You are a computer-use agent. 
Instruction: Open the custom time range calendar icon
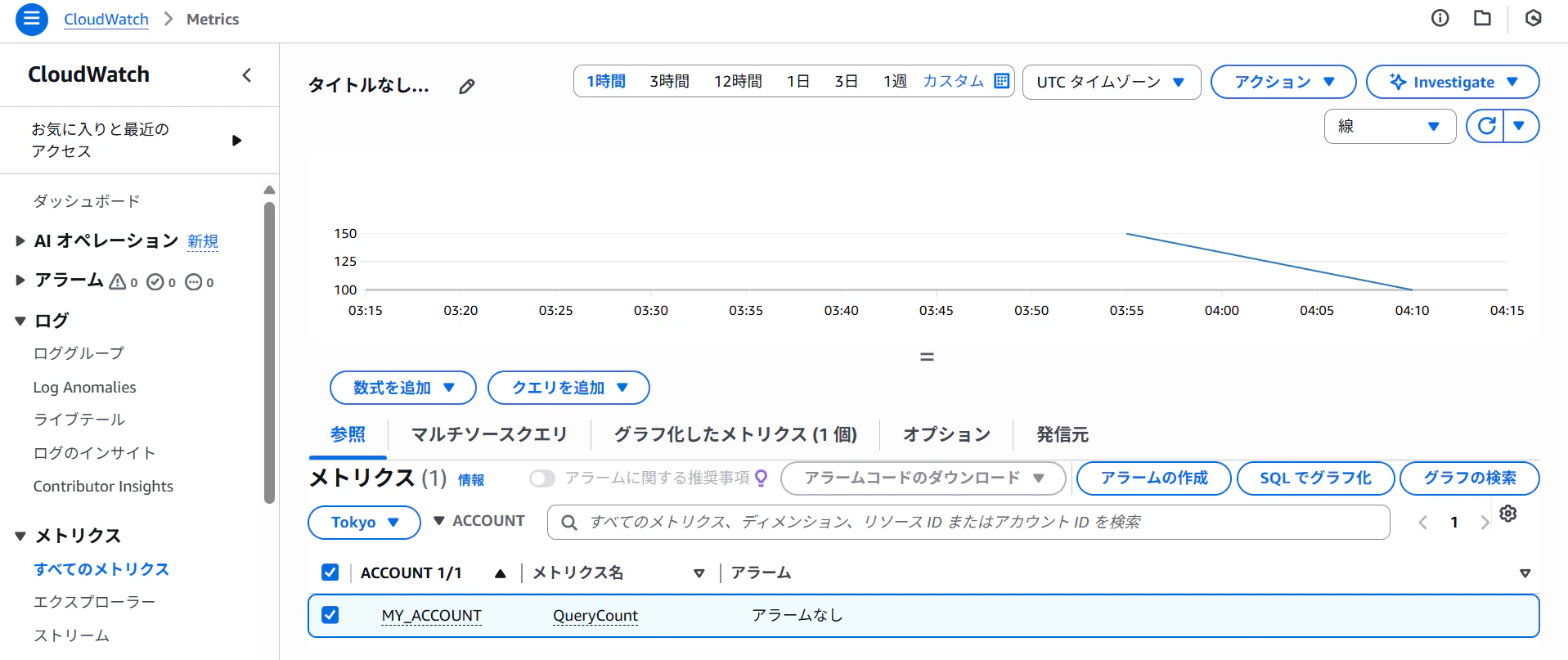coord(1001,81)
